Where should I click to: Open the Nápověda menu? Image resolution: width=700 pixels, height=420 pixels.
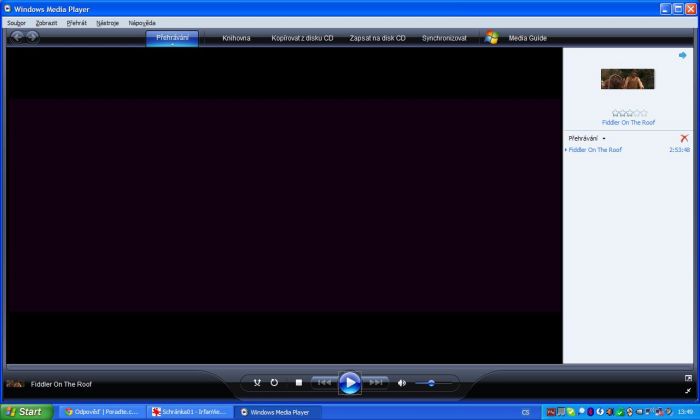(x=142, y=23)
